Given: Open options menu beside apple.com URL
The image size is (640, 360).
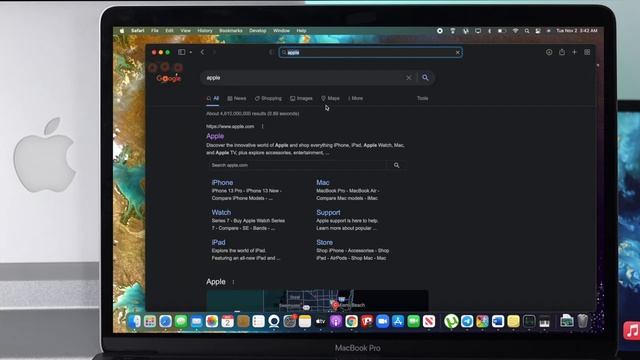Looking at the screenshot, I should click(262, 127).
